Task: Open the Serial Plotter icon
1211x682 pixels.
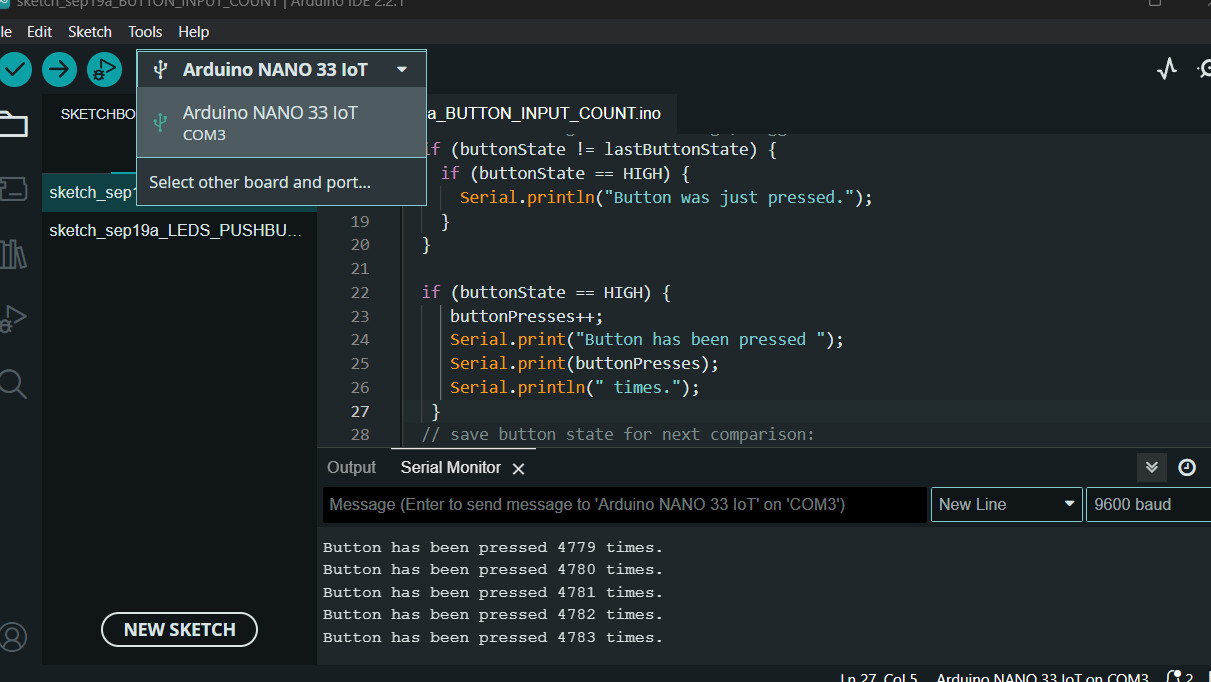Action: (1166, 69)
